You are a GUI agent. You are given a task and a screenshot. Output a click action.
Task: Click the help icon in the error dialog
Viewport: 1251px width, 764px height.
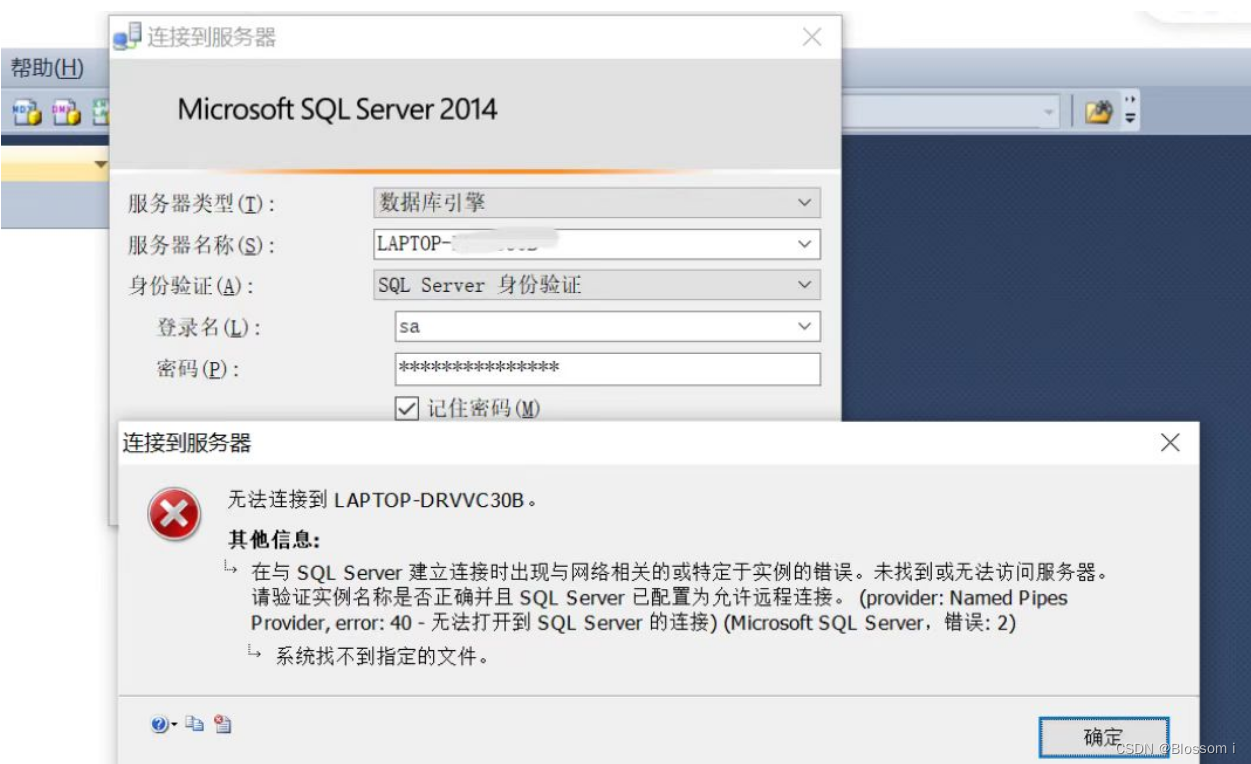pyautogui.click(x=159, y=725)
